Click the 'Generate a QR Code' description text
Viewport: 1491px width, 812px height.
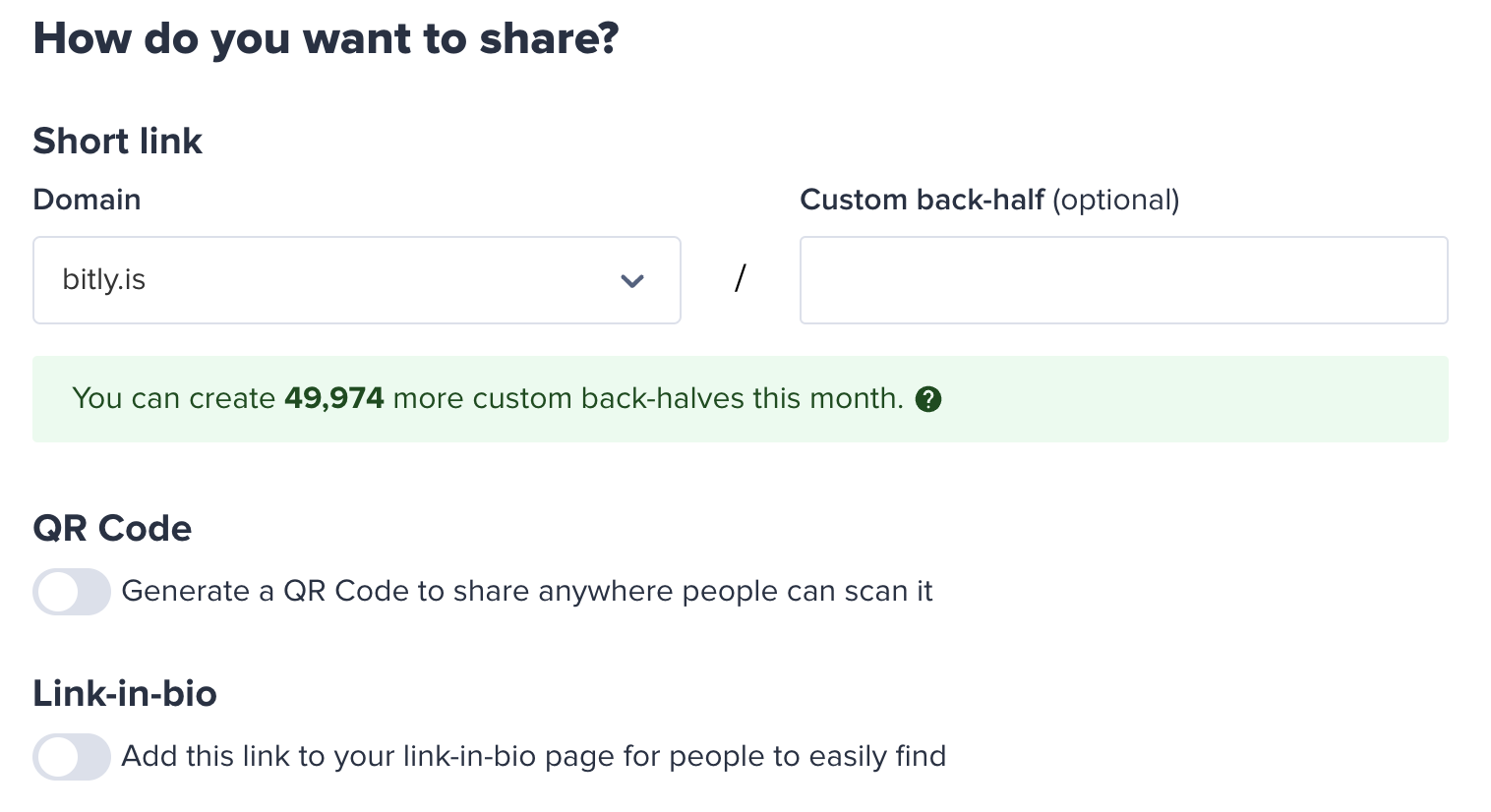526,592
